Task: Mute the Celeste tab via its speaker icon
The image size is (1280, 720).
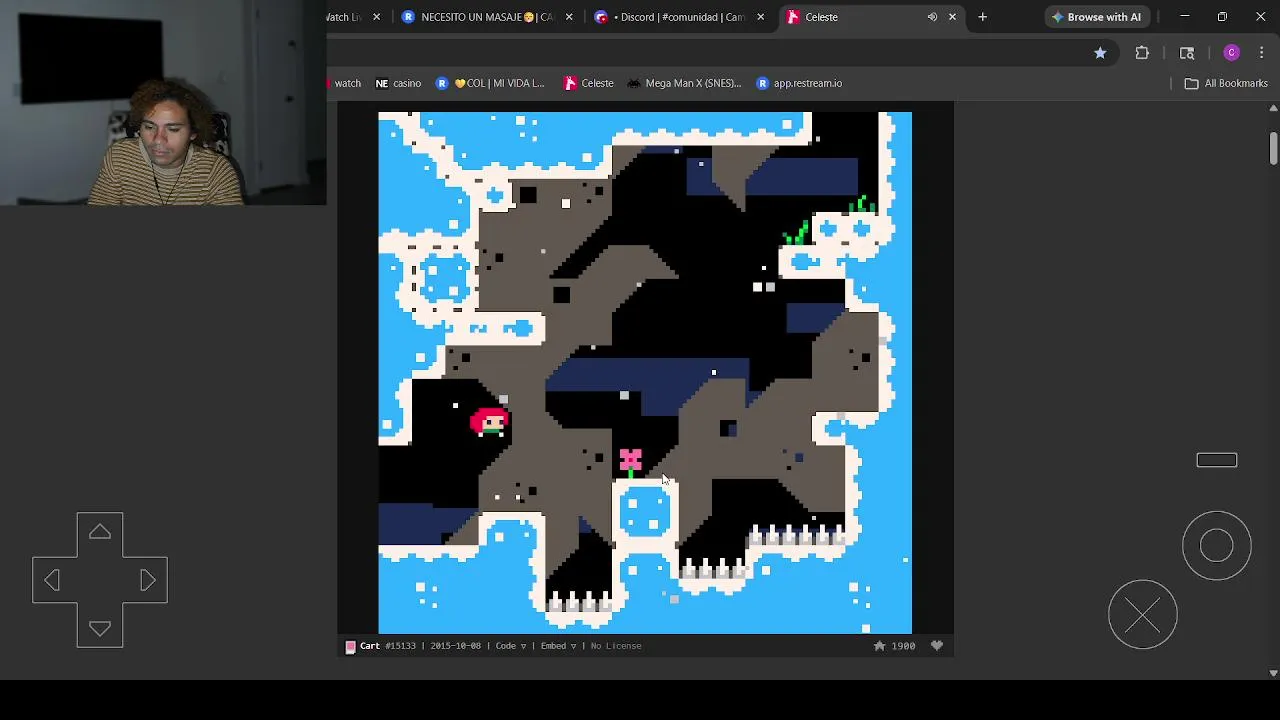Action: 932,17
